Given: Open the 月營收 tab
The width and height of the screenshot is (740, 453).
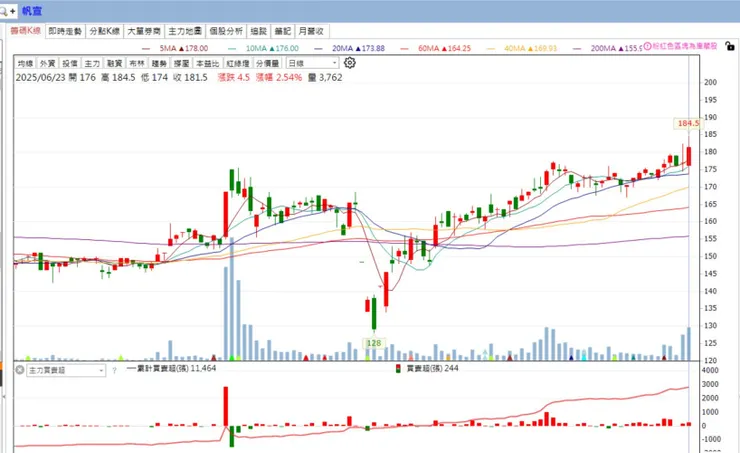Looking at the screenshot, I should (311, 31).
